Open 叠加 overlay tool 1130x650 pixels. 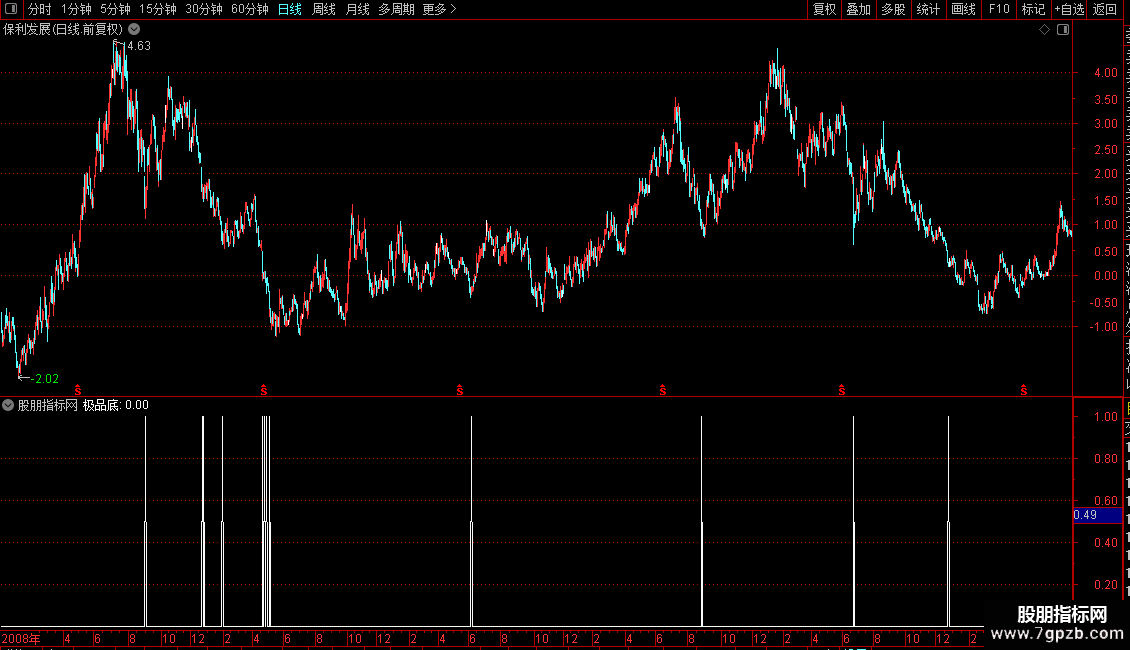(858, 9)
